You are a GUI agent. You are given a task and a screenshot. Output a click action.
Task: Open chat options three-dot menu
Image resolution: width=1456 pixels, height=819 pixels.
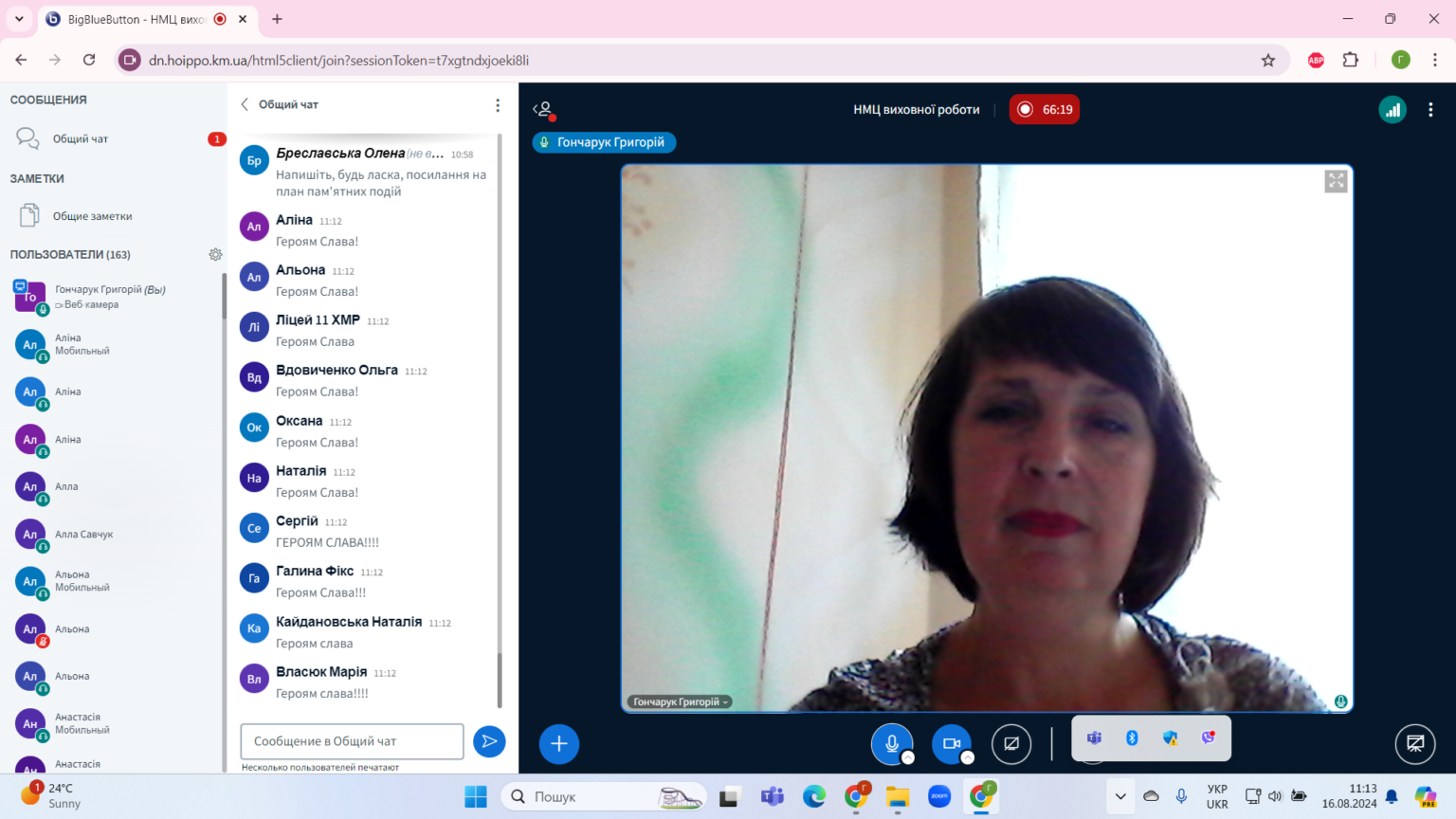tap(498, 105)
